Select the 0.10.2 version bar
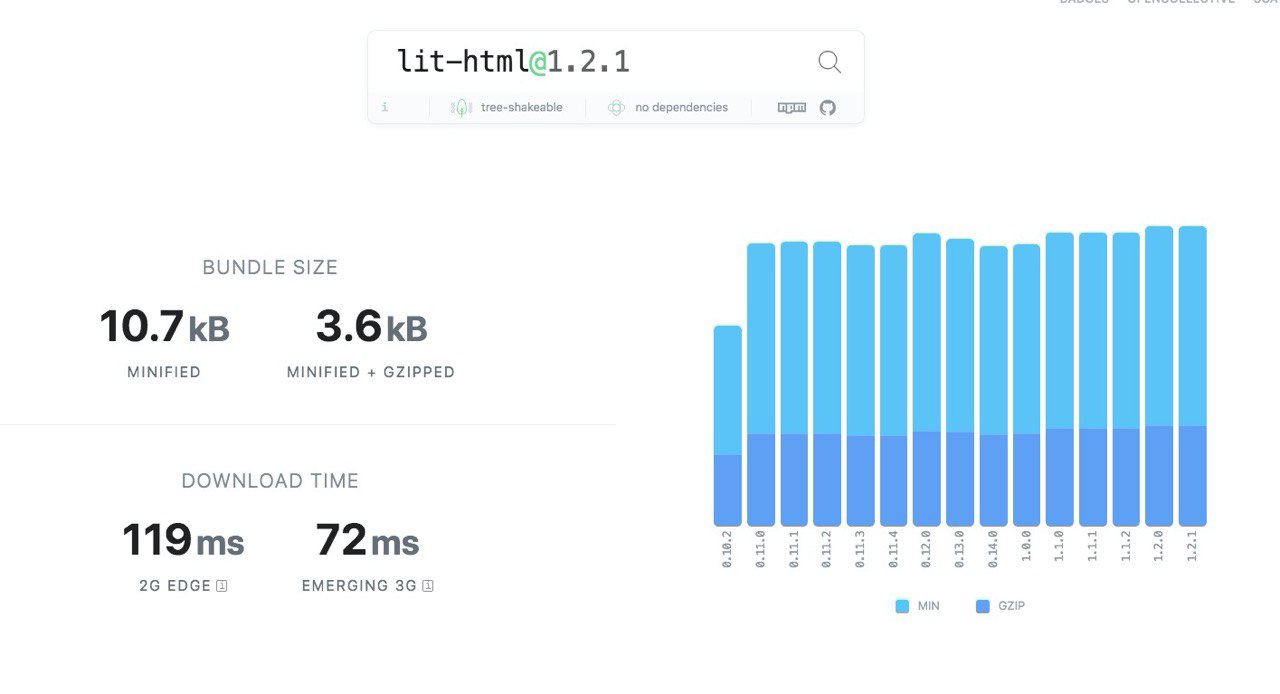Viewport: 1280px width, 694px height. 728,426
